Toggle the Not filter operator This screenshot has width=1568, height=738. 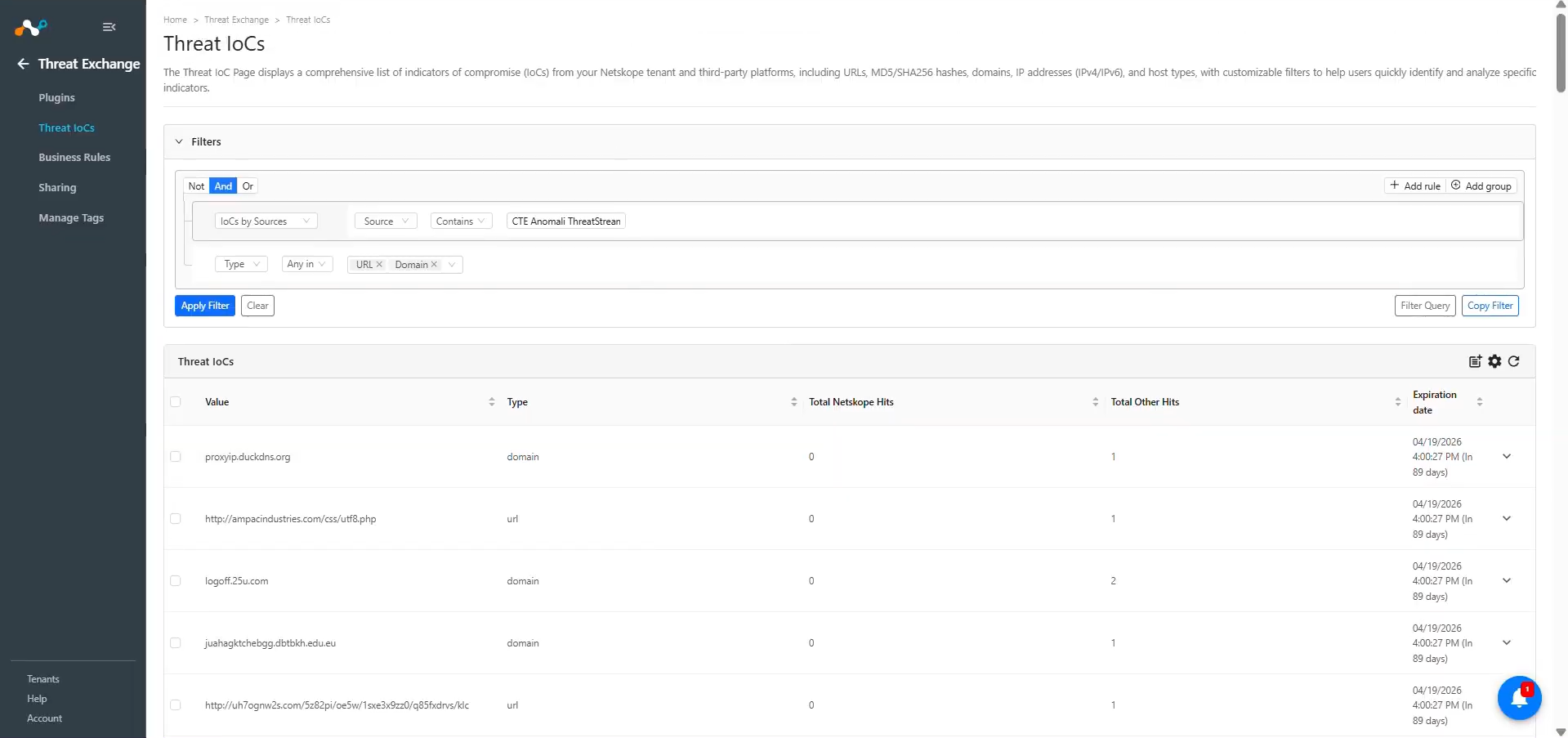196,186
